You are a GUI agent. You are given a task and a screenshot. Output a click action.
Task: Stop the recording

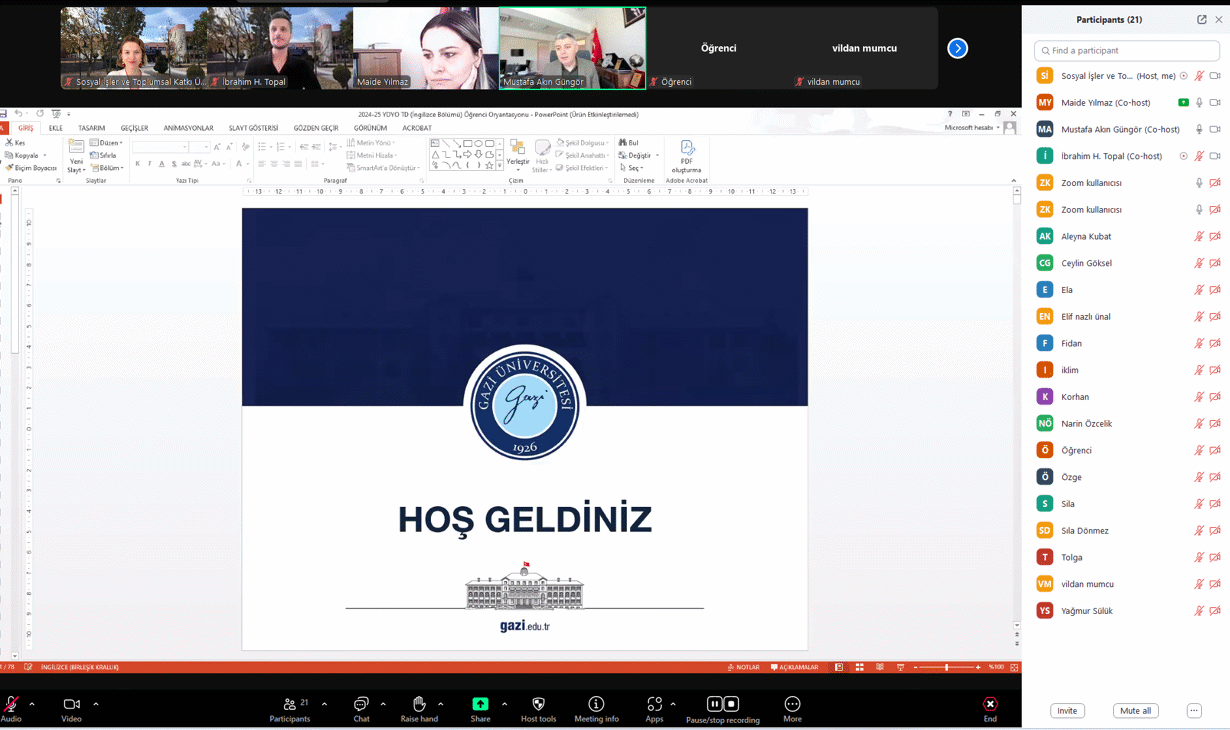[731, 704]
